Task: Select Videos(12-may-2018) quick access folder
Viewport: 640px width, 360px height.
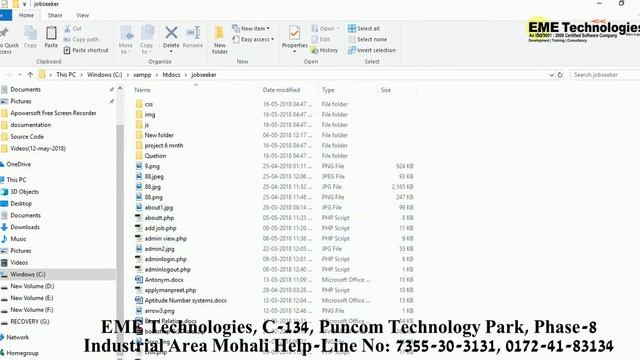Action: (38, 149)
